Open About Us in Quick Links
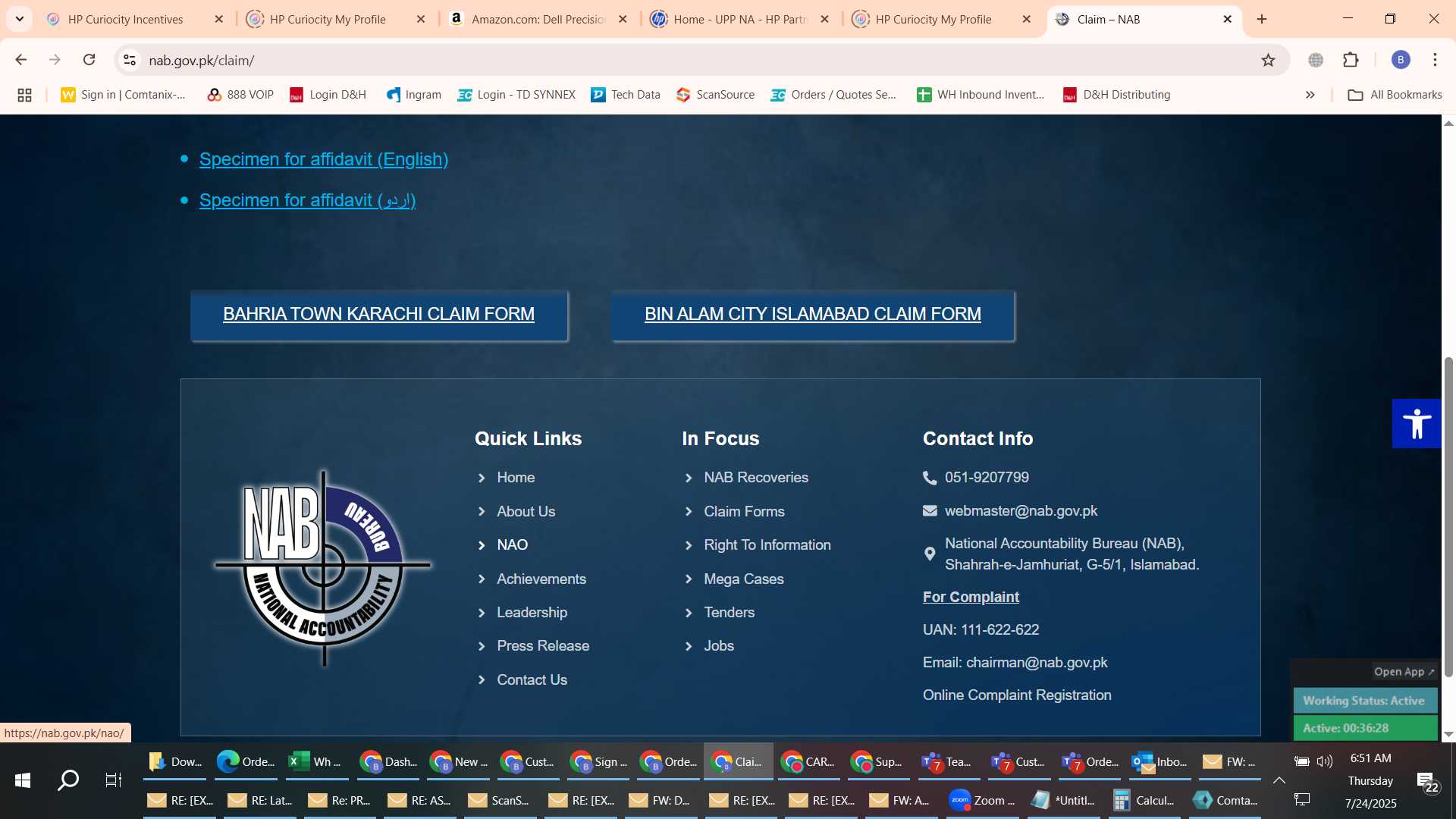 tap(526, 511)
